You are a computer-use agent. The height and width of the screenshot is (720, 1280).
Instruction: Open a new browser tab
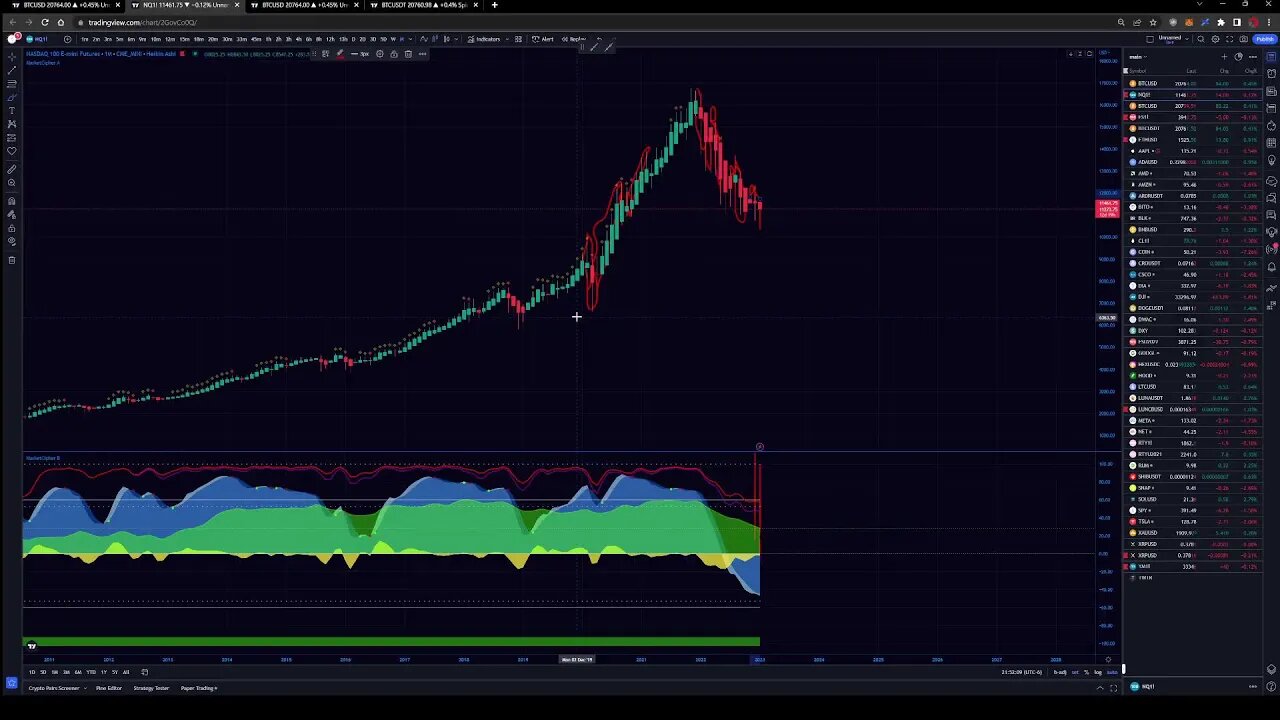[x=494, y=5]
